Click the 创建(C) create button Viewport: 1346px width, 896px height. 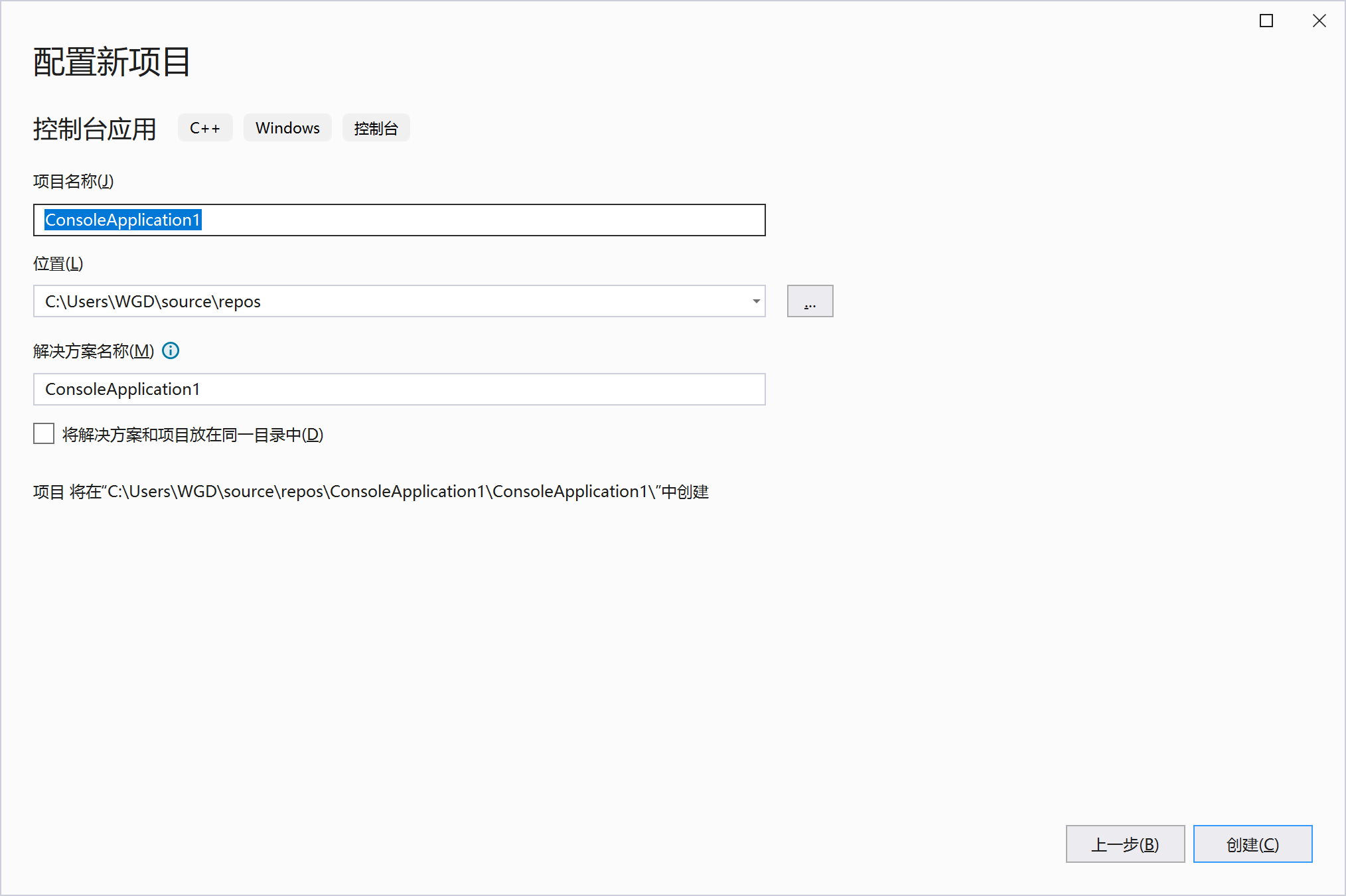coord(1252,844)
